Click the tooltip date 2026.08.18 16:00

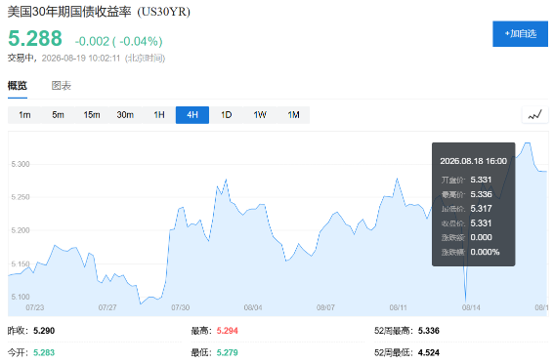473,161
